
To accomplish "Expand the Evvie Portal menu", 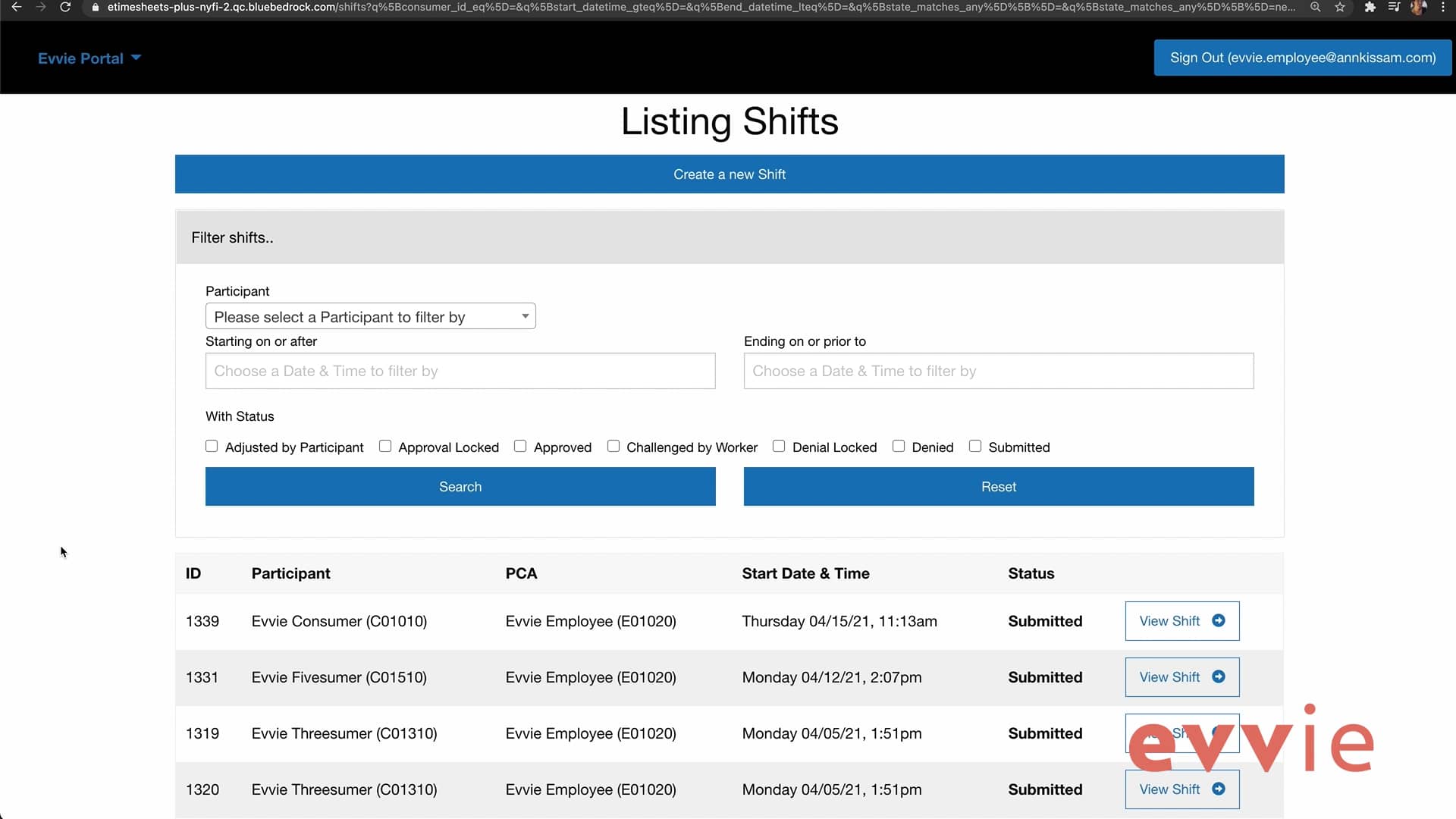I will tap(89, 58).
